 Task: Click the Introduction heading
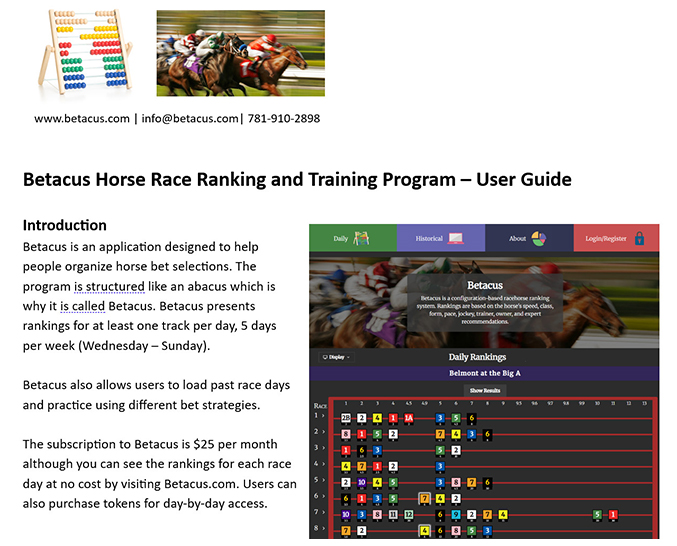(65, 225)
